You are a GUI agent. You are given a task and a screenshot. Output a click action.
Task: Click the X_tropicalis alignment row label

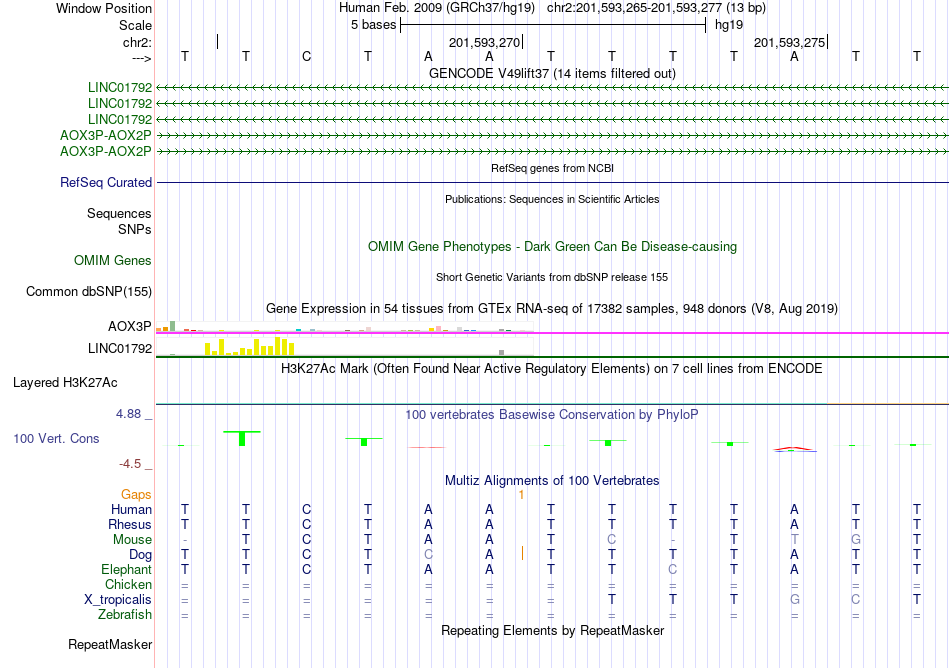click(118, 600)
